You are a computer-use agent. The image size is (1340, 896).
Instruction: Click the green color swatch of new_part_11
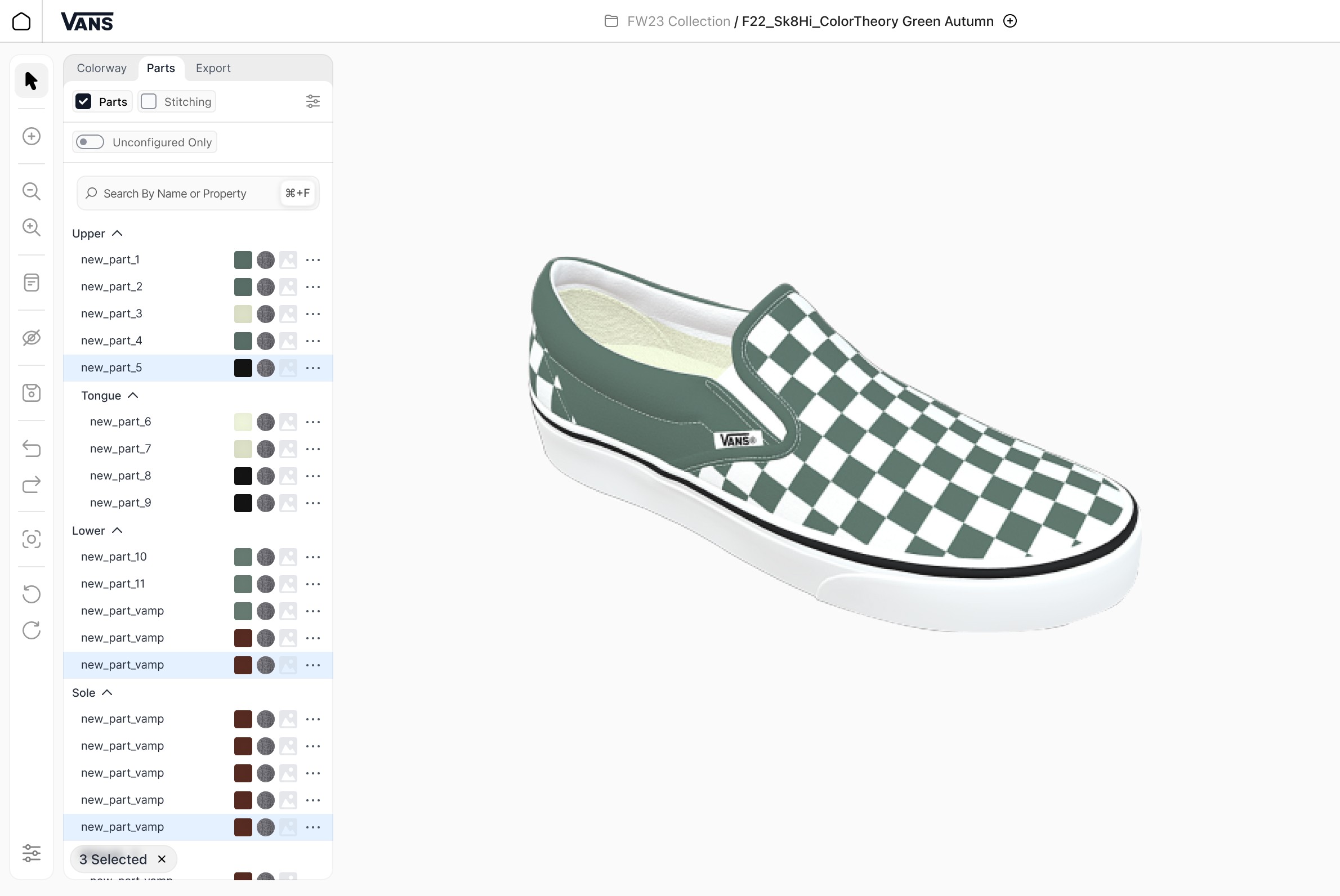(x=243, y=584)
